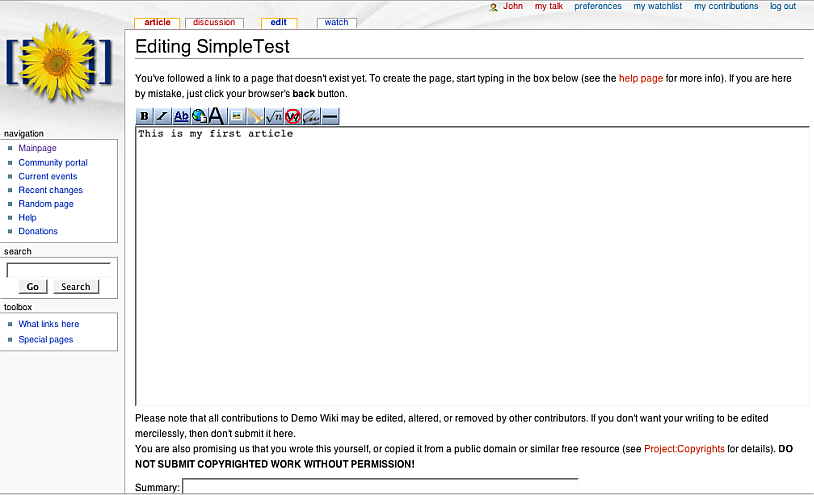Click the nowiki (crossed-out W) icon
Image resolution: width=814 pixels, height=495 pixels.
pos(293,116)
